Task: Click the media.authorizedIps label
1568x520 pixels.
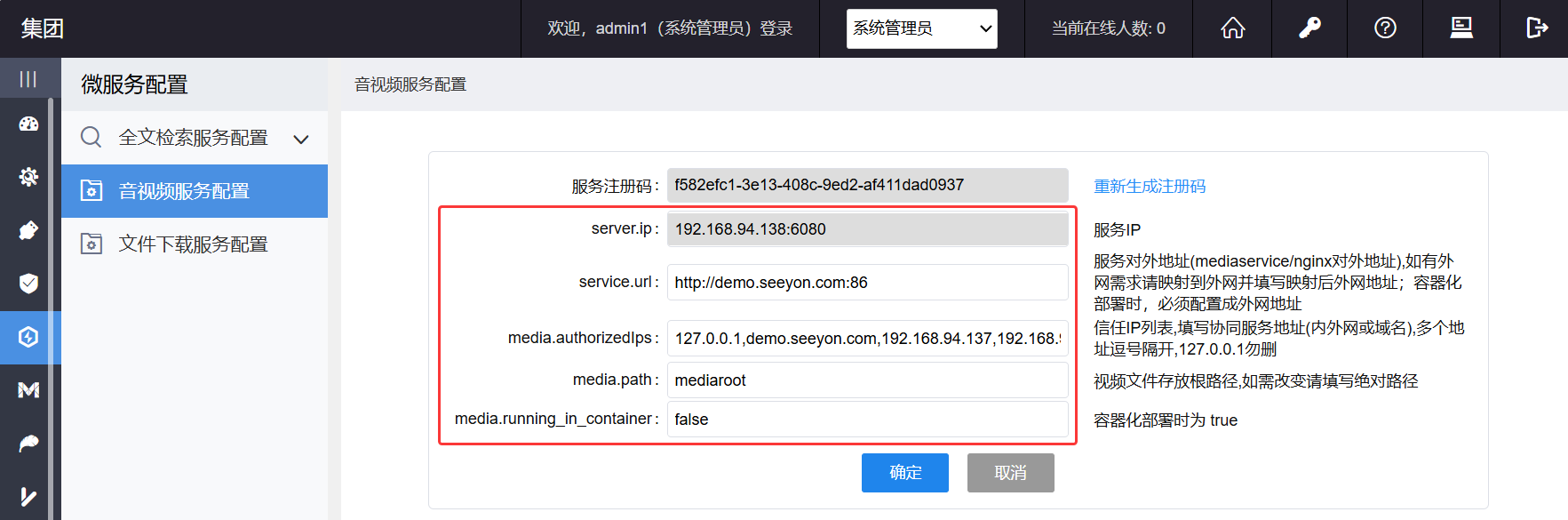Action: pos(584,338)
